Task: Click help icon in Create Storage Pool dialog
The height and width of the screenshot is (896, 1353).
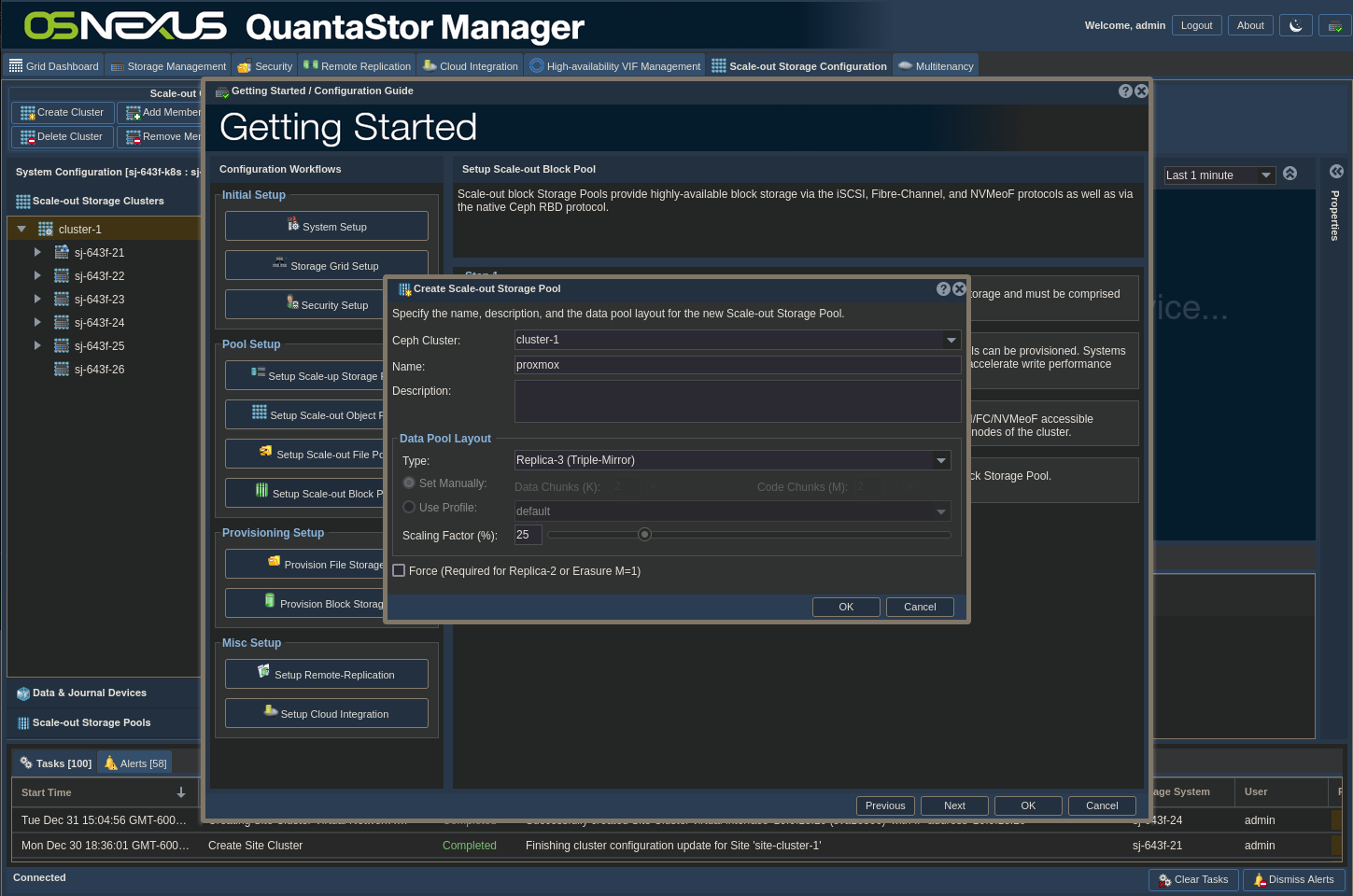Action: tap(943, 289)
